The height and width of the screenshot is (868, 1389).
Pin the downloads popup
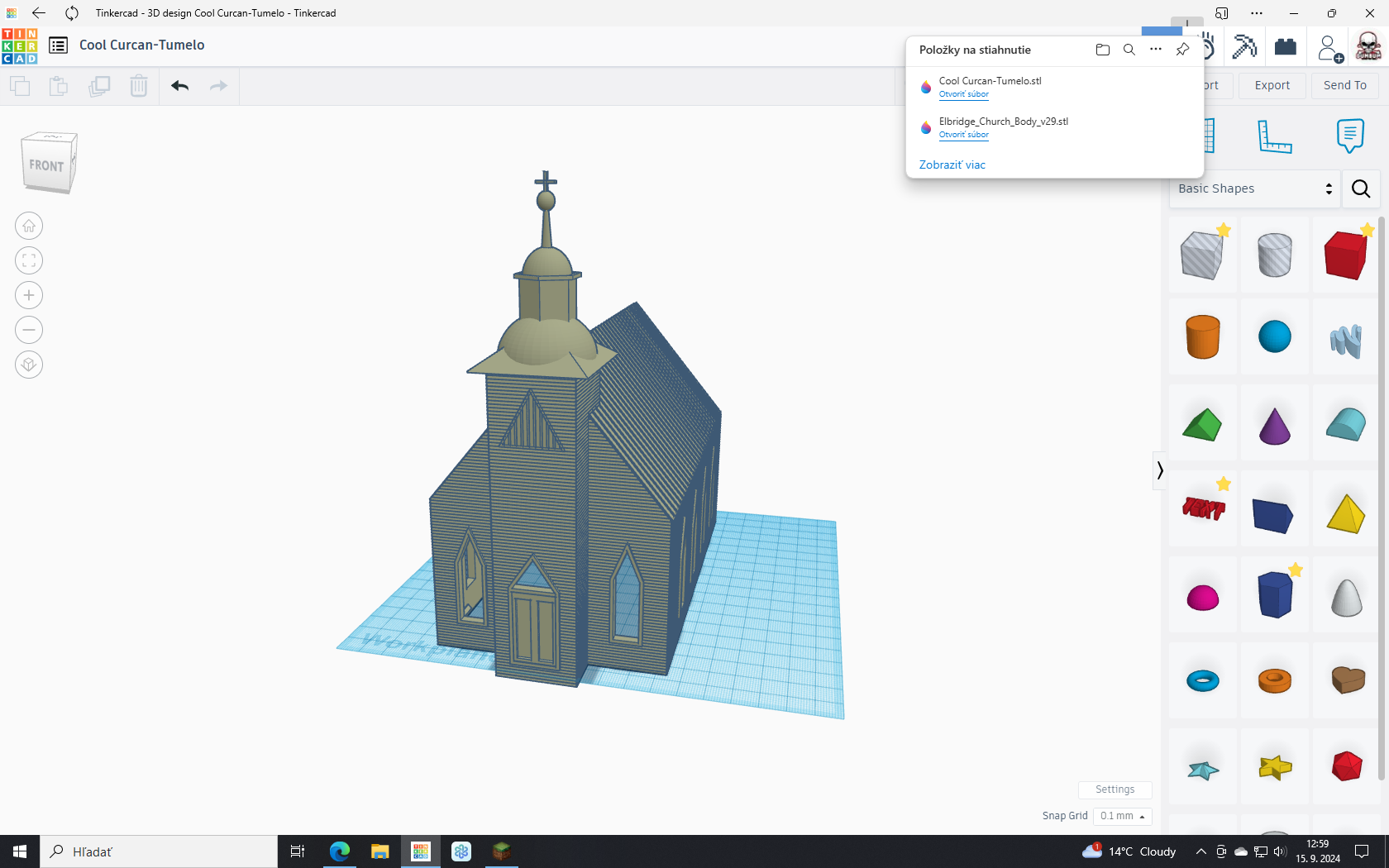point(1182,50)
